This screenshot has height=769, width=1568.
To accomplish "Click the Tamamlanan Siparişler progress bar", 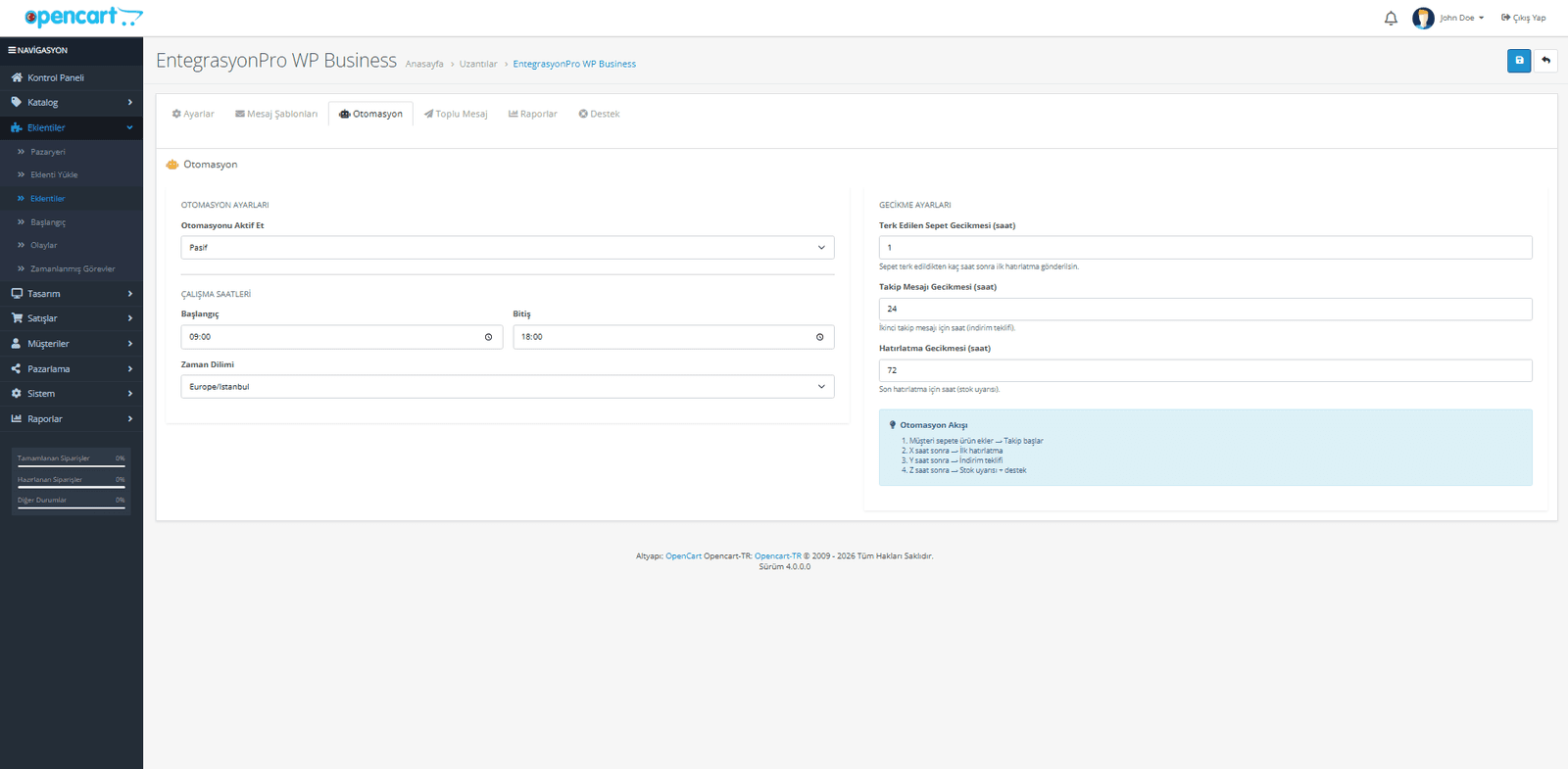I will click(71, 466).
